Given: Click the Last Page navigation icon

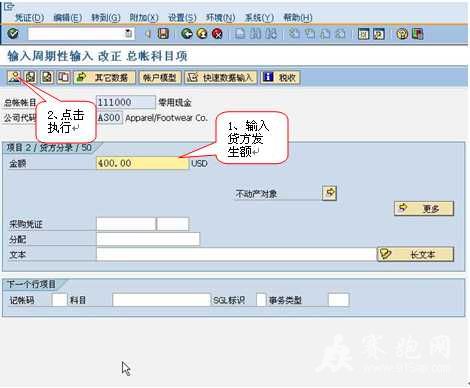Looking at the screenshot, I should [340, 34].
